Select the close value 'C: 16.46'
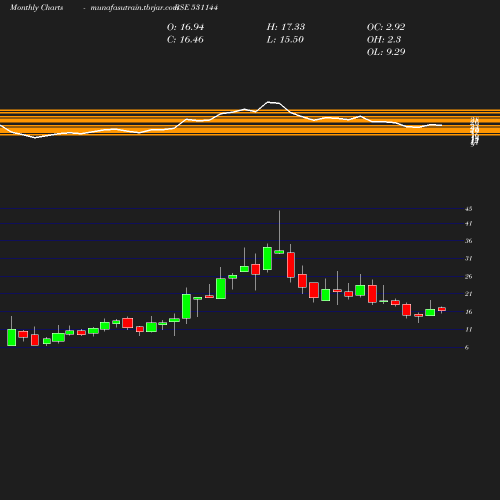This screenshot has height=500, width=500. 185,40
